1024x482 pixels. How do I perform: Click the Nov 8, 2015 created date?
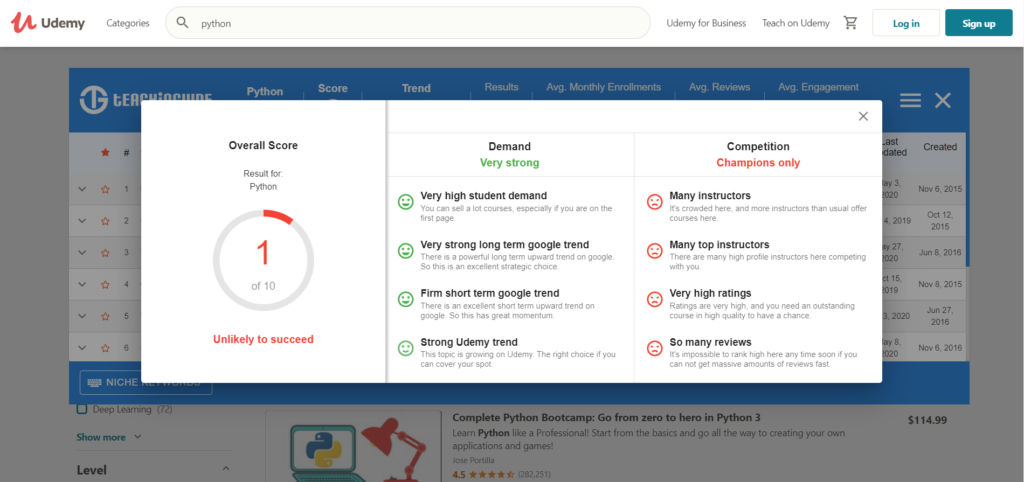(940, 284)
